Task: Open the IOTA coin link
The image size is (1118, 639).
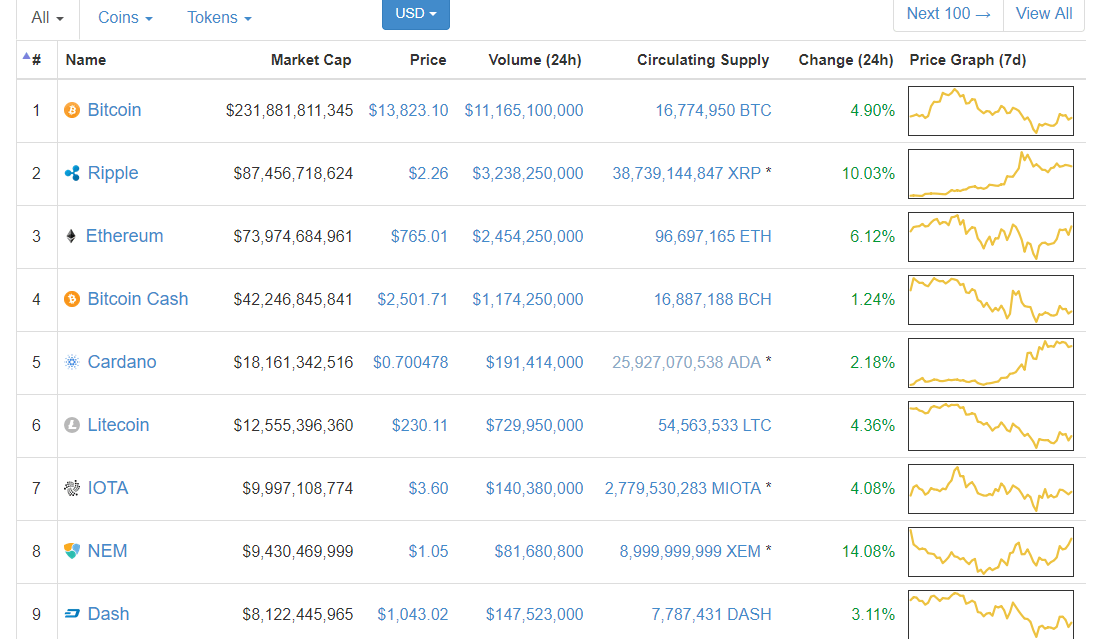Action: [x=108, y=488]
